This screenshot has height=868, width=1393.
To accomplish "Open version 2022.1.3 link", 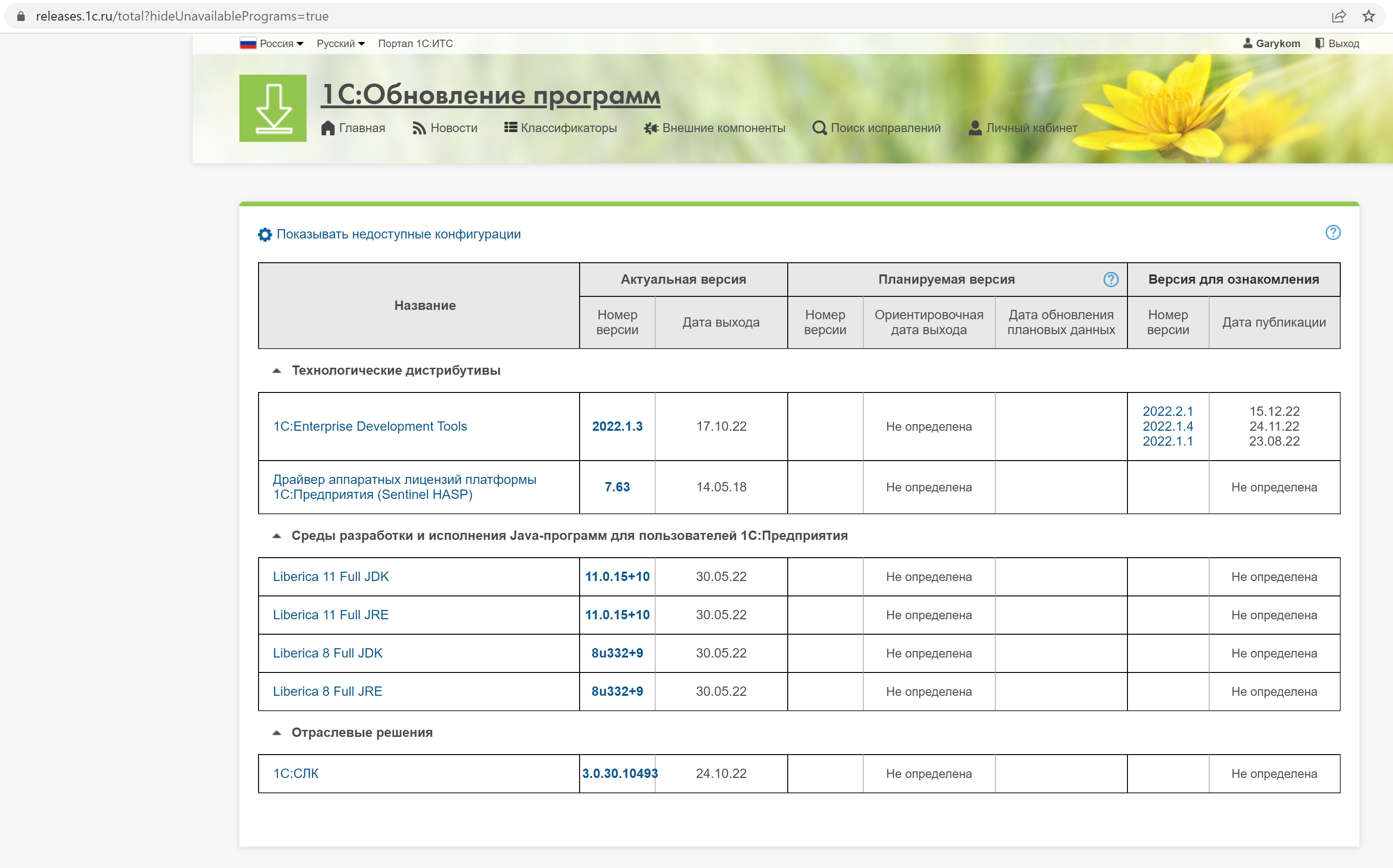I will [x=617, y=427].
